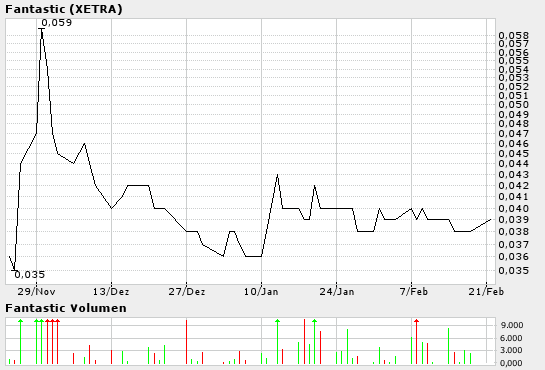545x370 pixels.
Task: Click the 0,040 price axis value
Action: tap(514, 208)
